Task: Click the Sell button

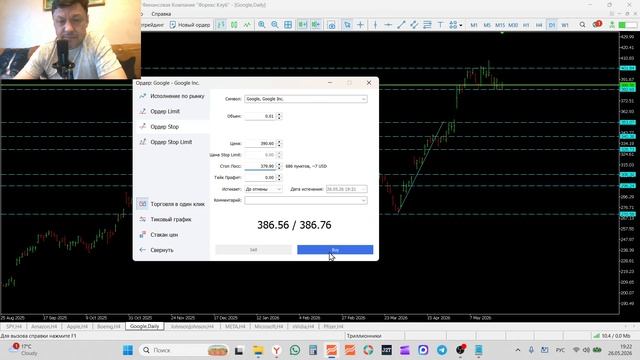Action: 253,250
